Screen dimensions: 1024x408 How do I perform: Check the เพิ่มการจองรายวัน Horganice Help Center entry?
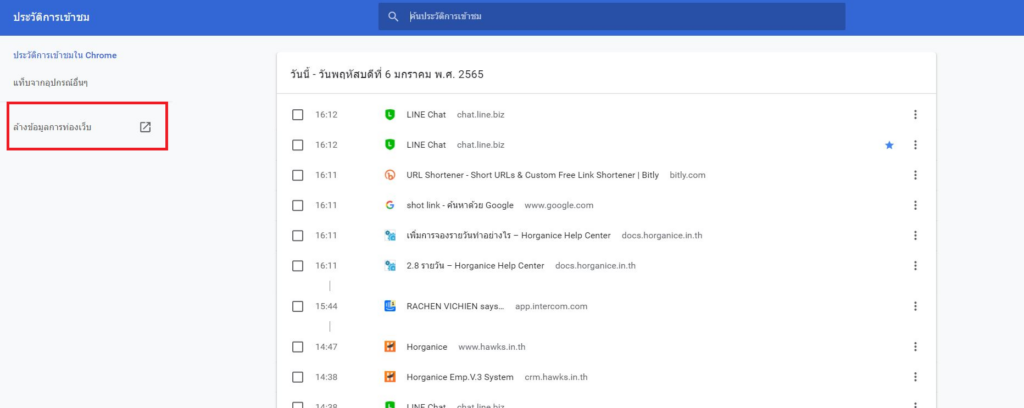[298, 236]
